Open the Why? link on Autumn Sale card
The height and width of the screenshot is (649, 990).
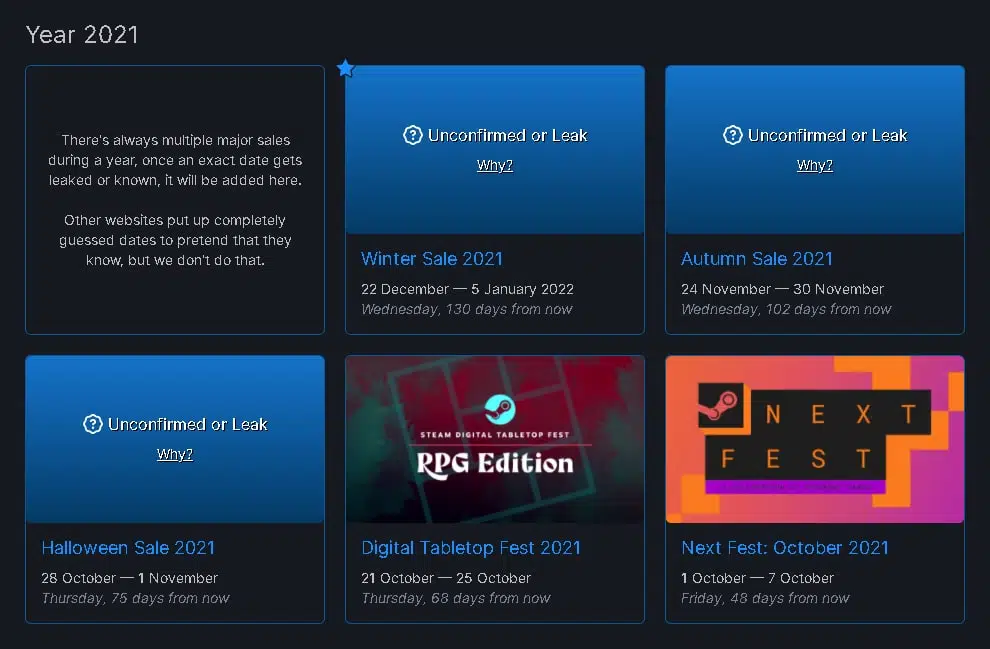(x=814, y=165)
